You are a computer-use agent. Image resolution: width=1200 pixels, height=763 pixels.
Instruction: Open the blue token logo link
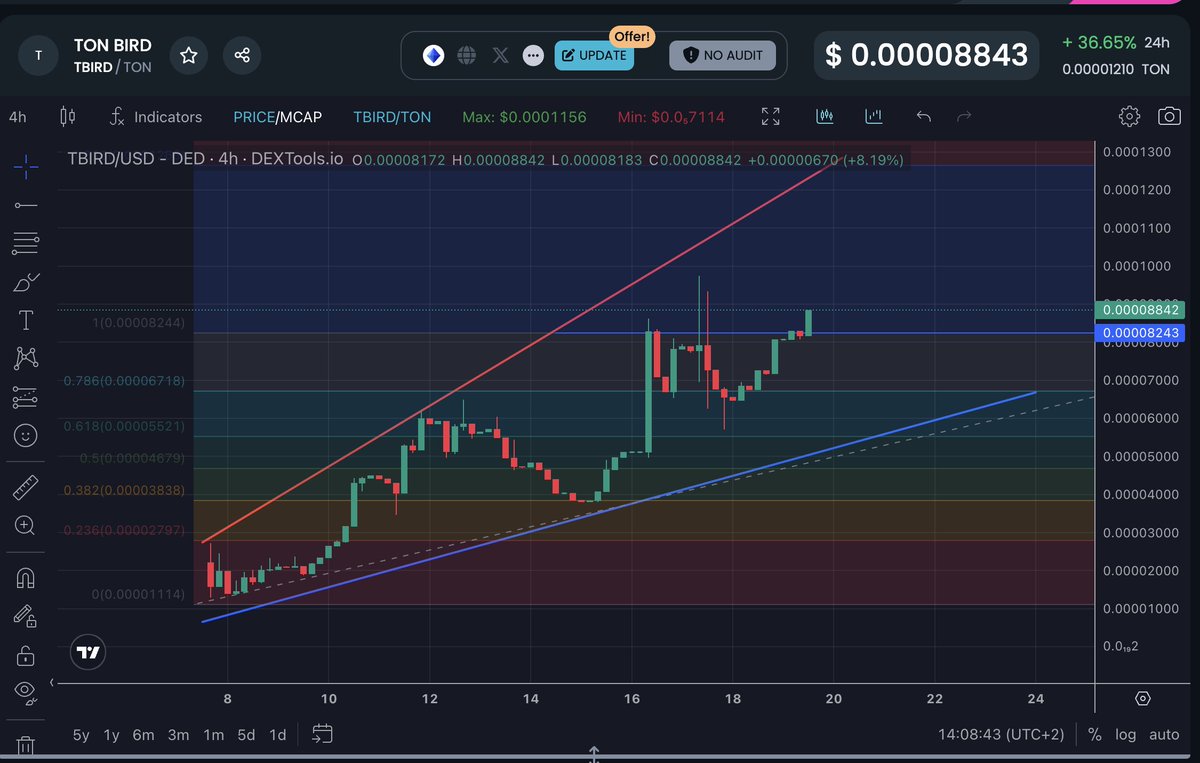(433, 55)
